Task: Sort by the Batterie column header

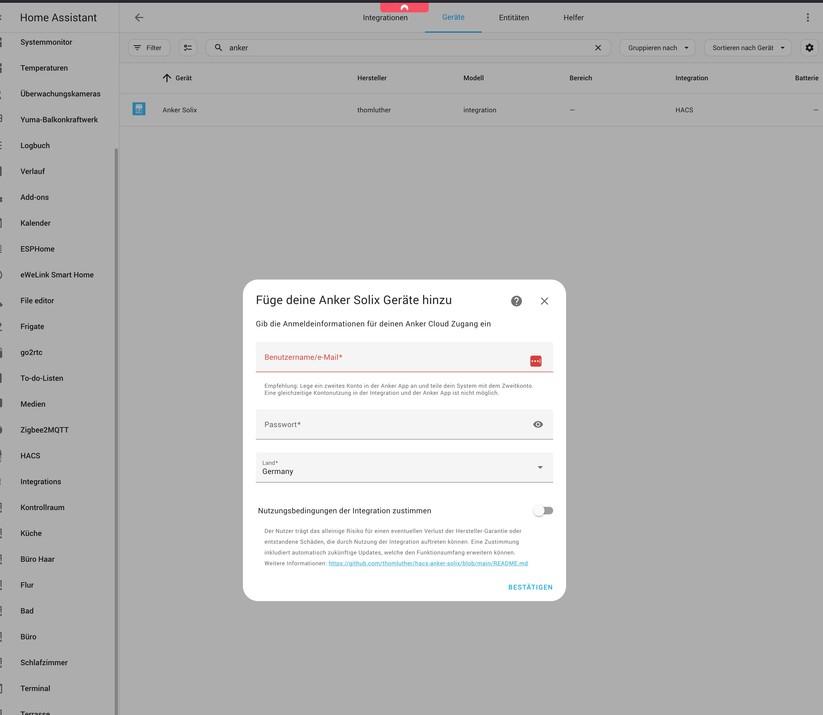Action: pyautogui.click(x=807, y=78)
